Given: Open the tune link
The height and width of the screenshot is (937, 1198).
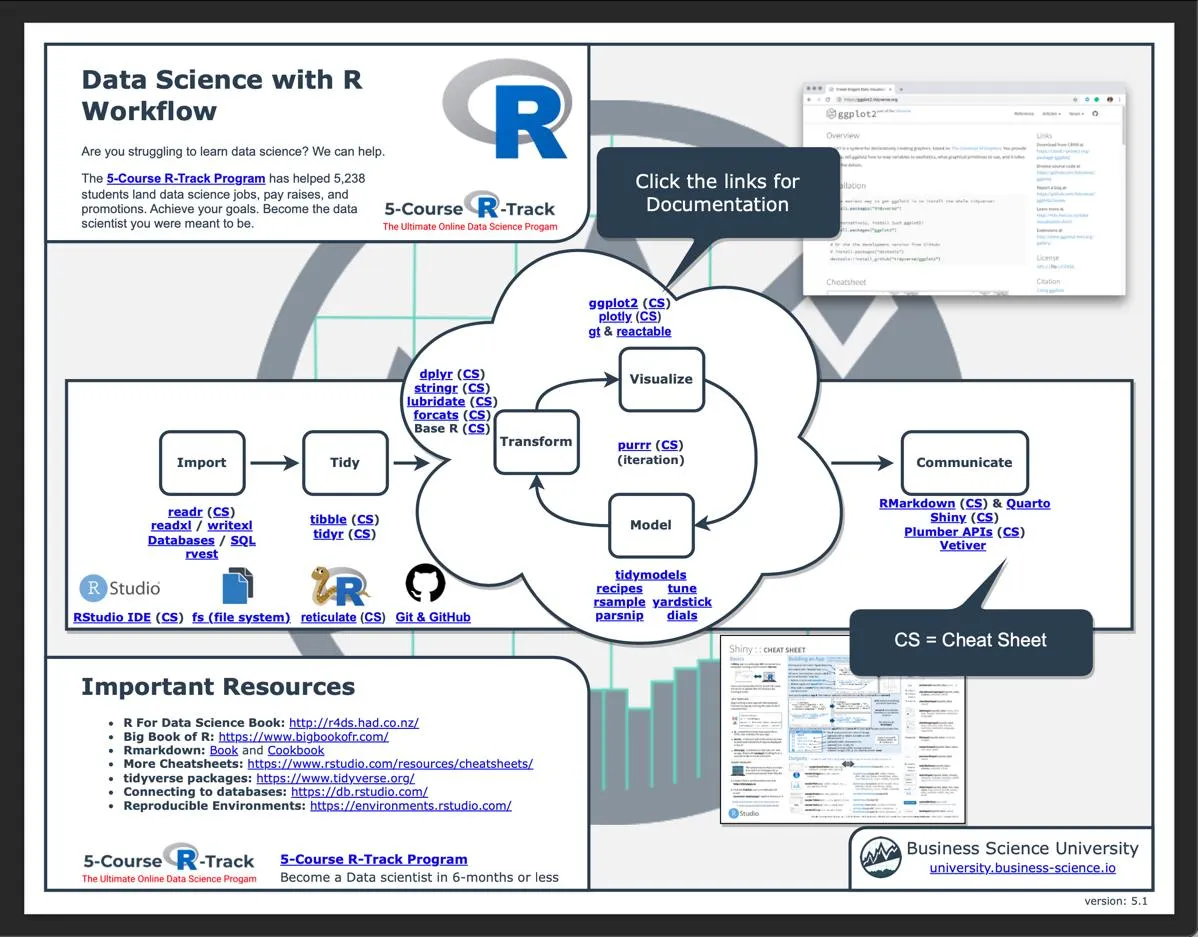Looking at the screenshot, I should click(x=682, y=588).
